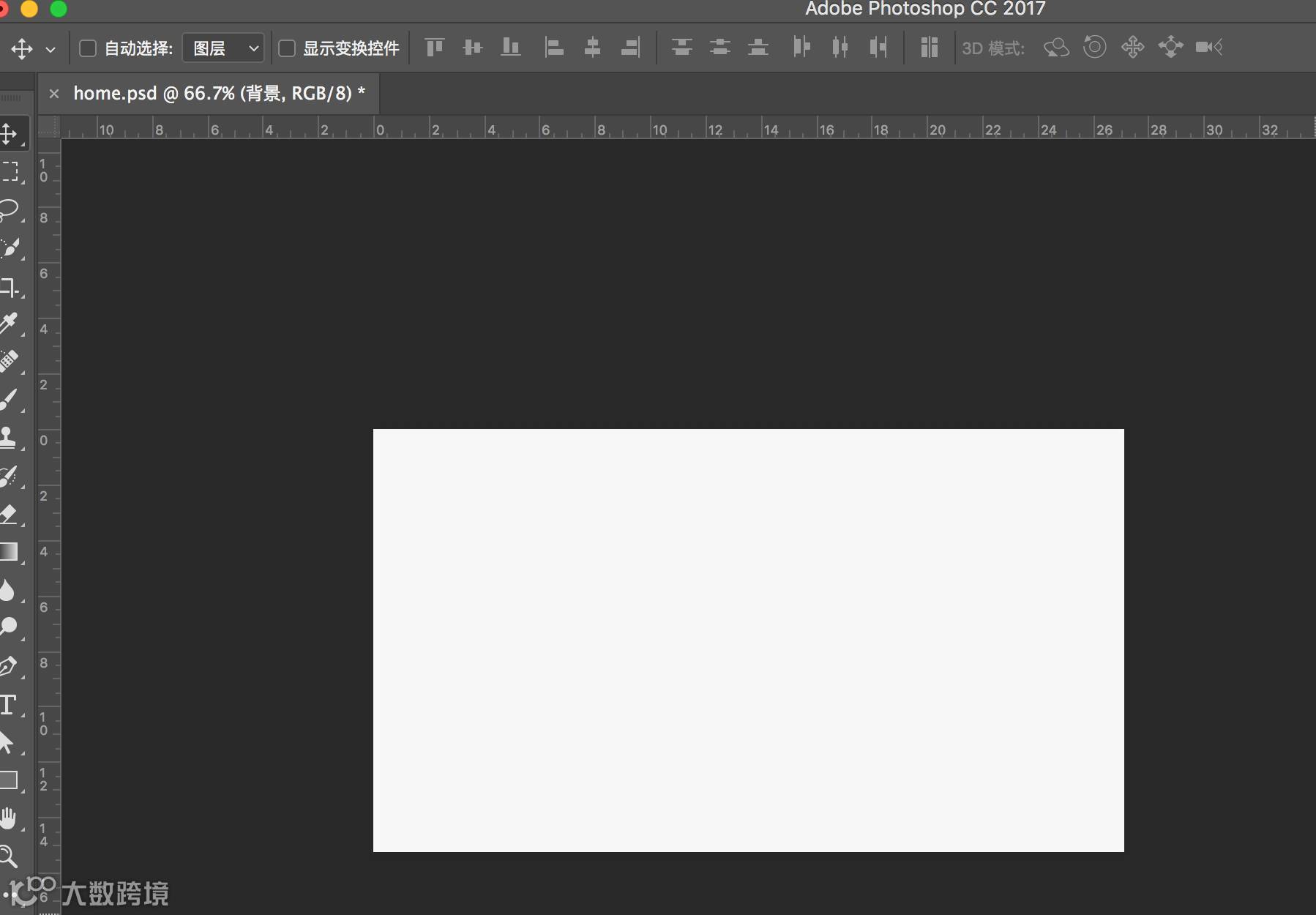1316x915 pixels.
Task: Click Align Horizontal Centers icon
Action: tap(592, 48)
